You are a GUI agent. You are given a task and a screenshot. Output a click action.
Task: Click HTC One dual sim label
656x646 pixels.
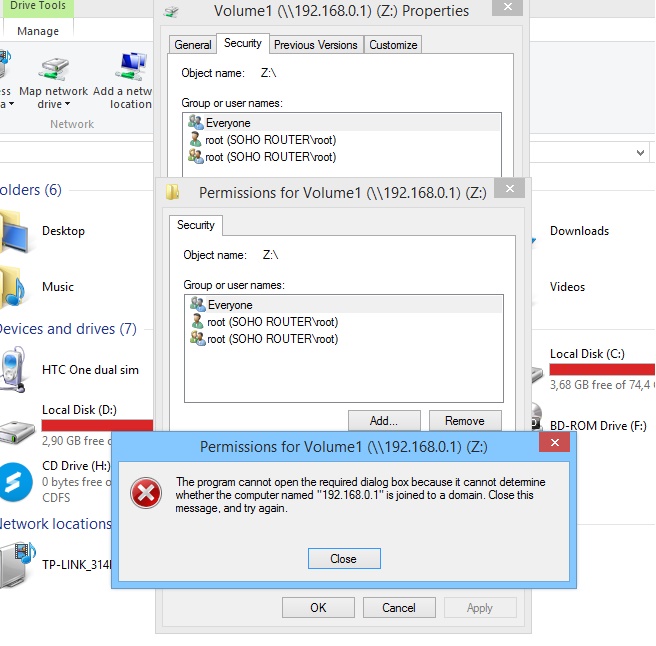(90, 370)
